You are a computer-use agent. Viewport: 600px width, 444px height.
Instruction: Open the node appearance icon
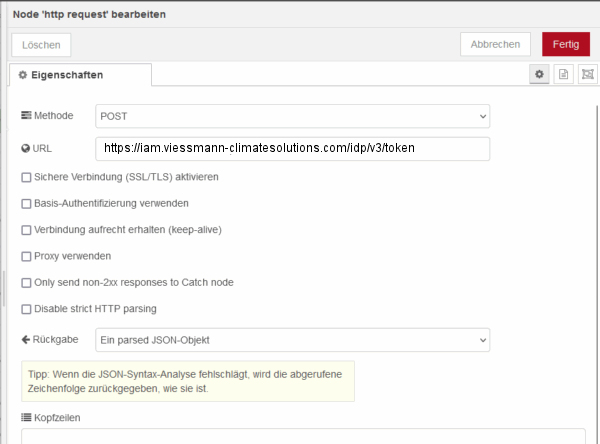(x=588, y=74)
